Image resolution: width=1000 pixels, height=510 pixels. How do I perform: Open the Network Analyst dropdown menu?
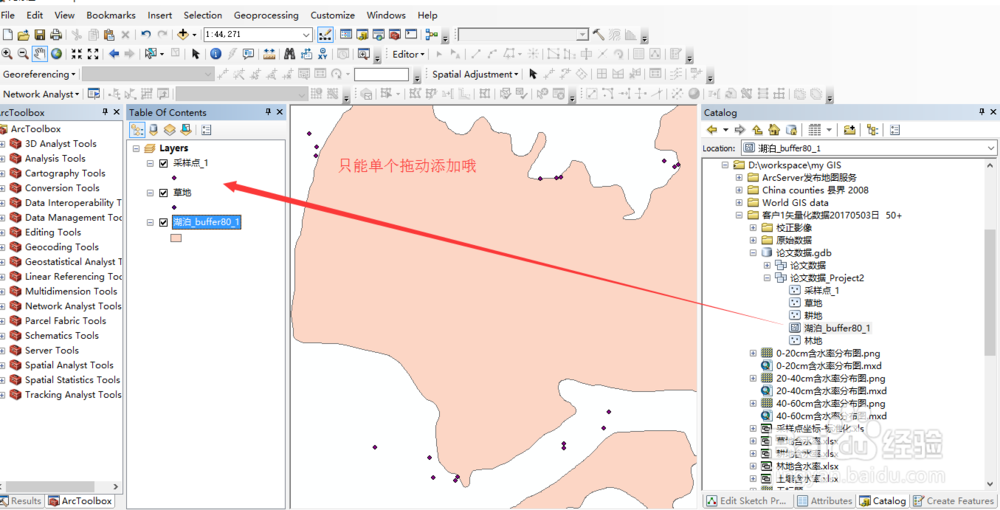coord(41,94)
